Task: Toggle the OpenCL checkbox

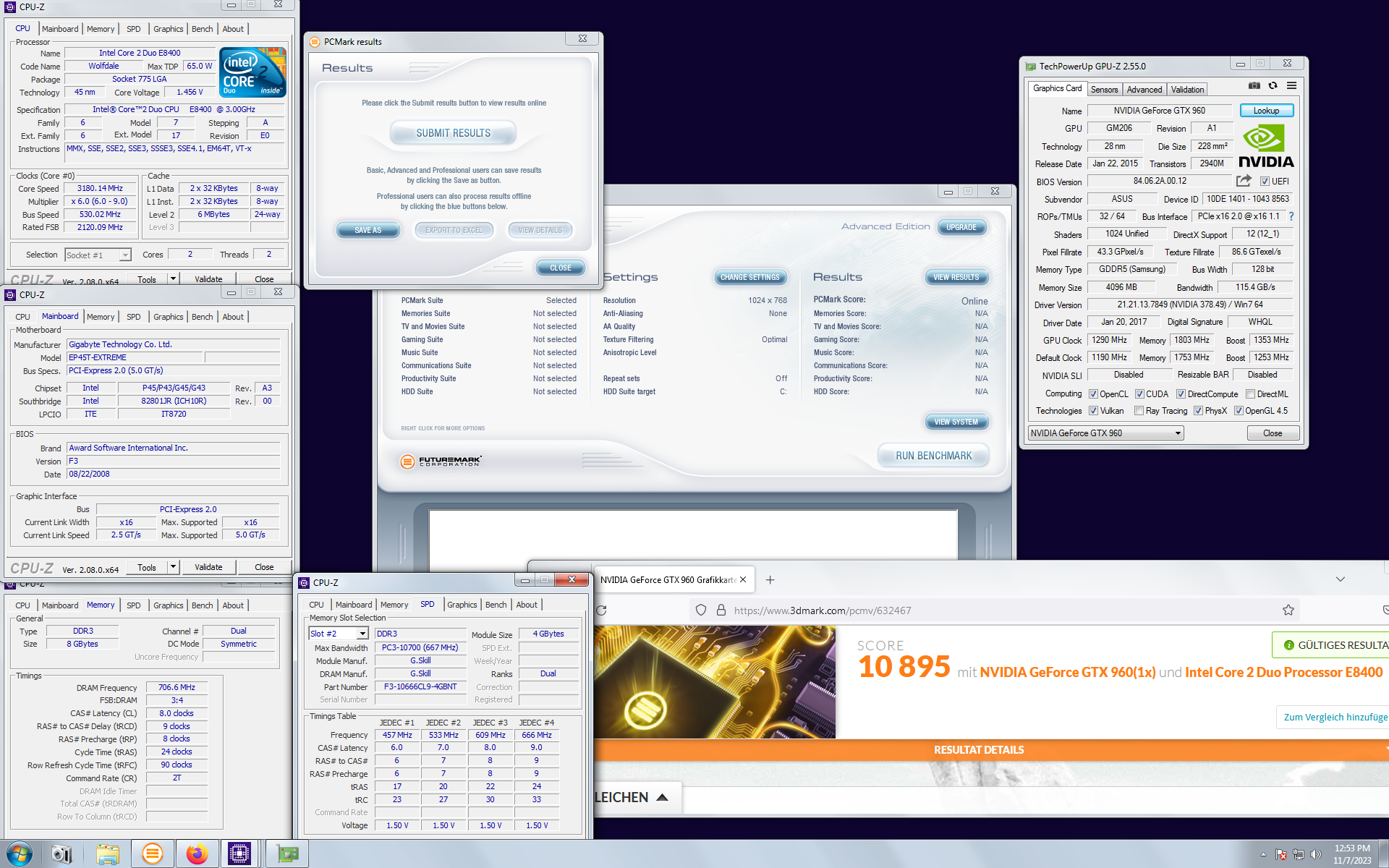Action: click(1093, 394)
